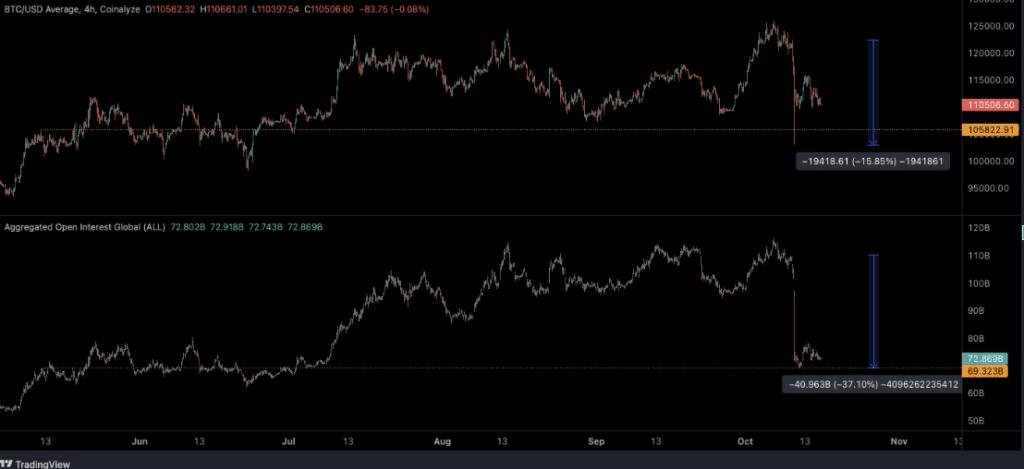The height and width of the screenshot is (469, 1024).
Task: Click the 110B mark on open interest axis
Action: tap(980, 257)
